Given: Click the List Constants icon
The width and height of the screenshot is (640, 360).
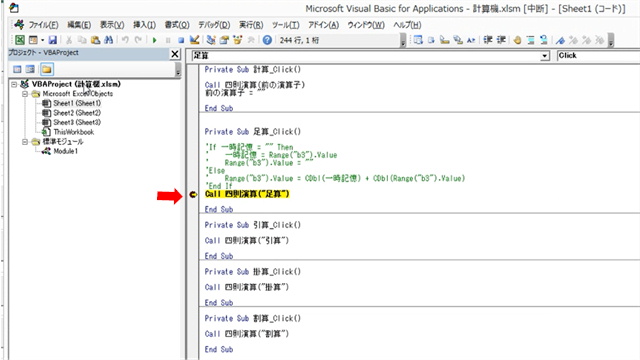Looking at the screenshot, I should (x=431, y=40).
